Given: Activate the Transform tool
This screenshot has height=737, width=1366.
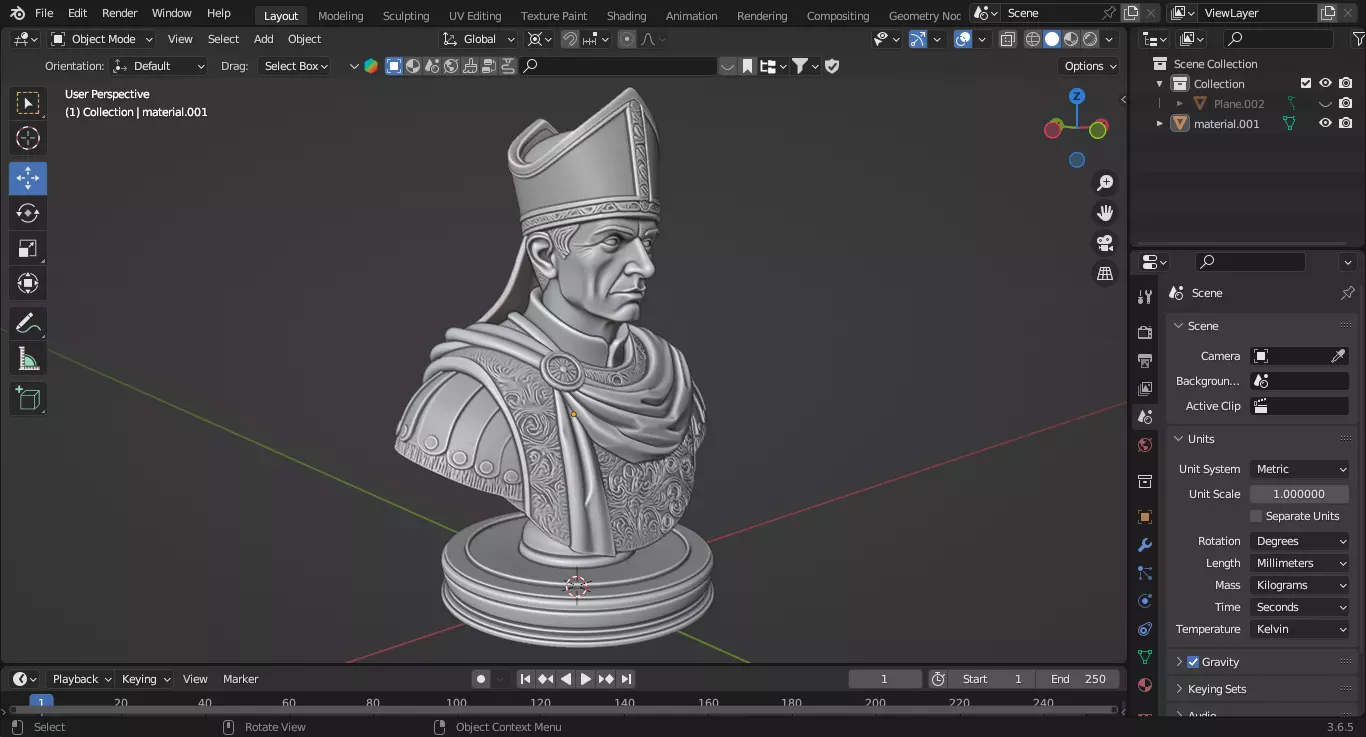Looking at the screenshot, I should point(28,283).
